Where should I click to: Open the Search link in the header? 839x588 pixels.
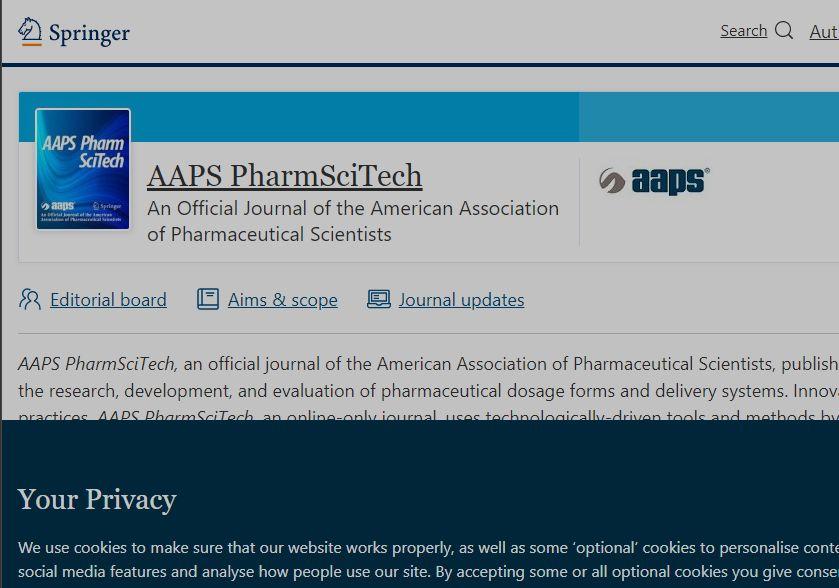742,31
